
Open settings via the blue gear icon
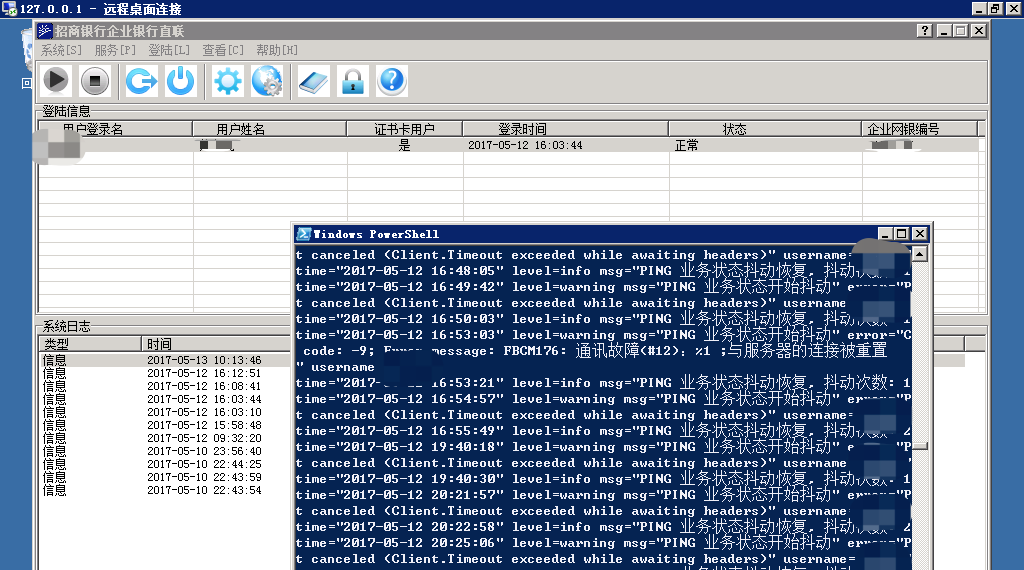(x=228, y=80)
